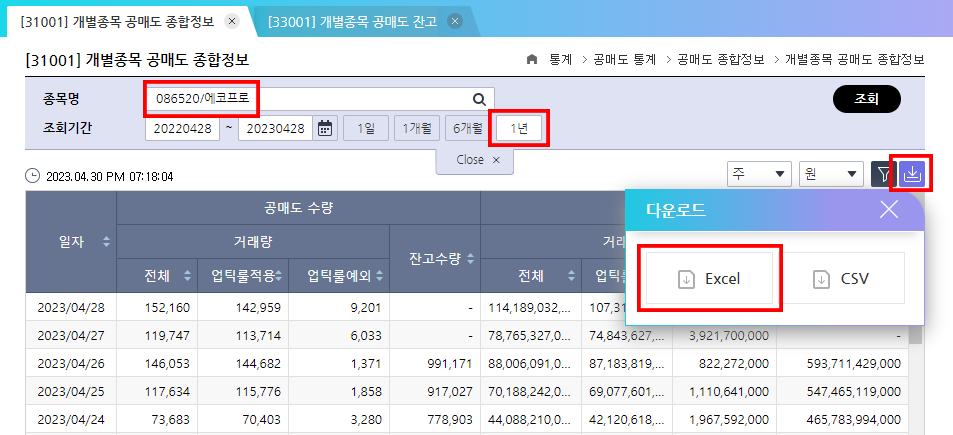Click start date field 20220428
This screenshot has height=435, width=953.
click(x=182, y=128)
